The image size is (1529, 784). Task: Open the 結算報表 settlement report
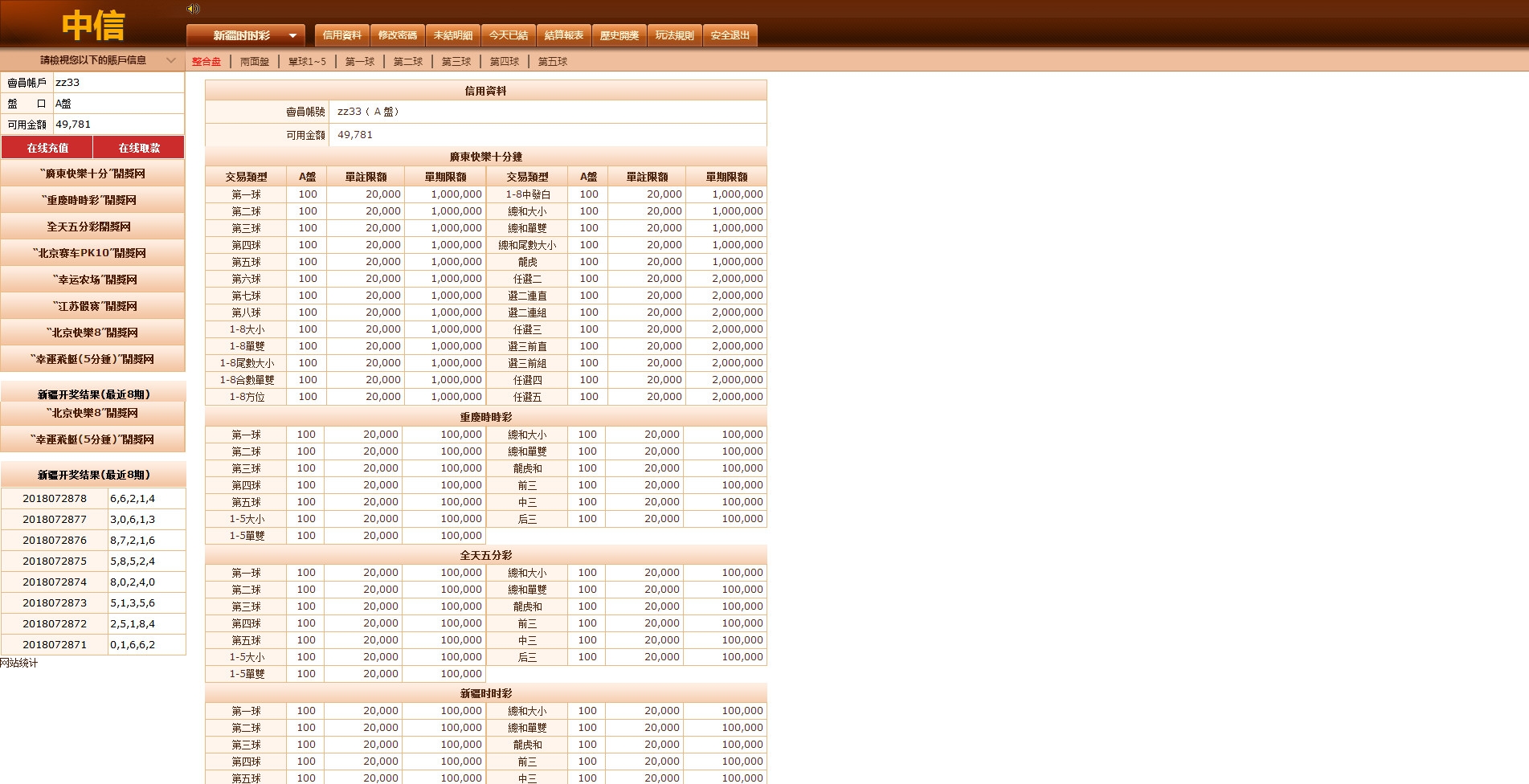pos(563,35)
